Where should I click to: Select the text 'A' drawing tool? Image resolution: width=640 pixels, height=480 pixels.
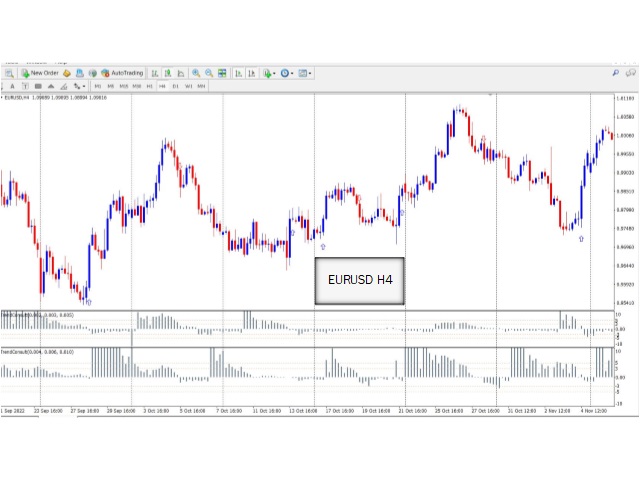coord(12,86)
